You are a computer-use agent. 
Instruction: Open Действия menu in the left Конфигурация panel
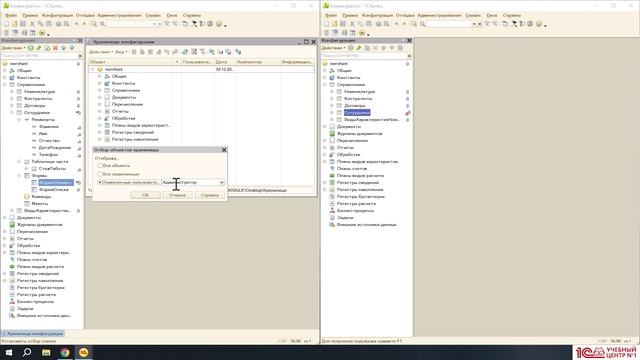(13, 48)
